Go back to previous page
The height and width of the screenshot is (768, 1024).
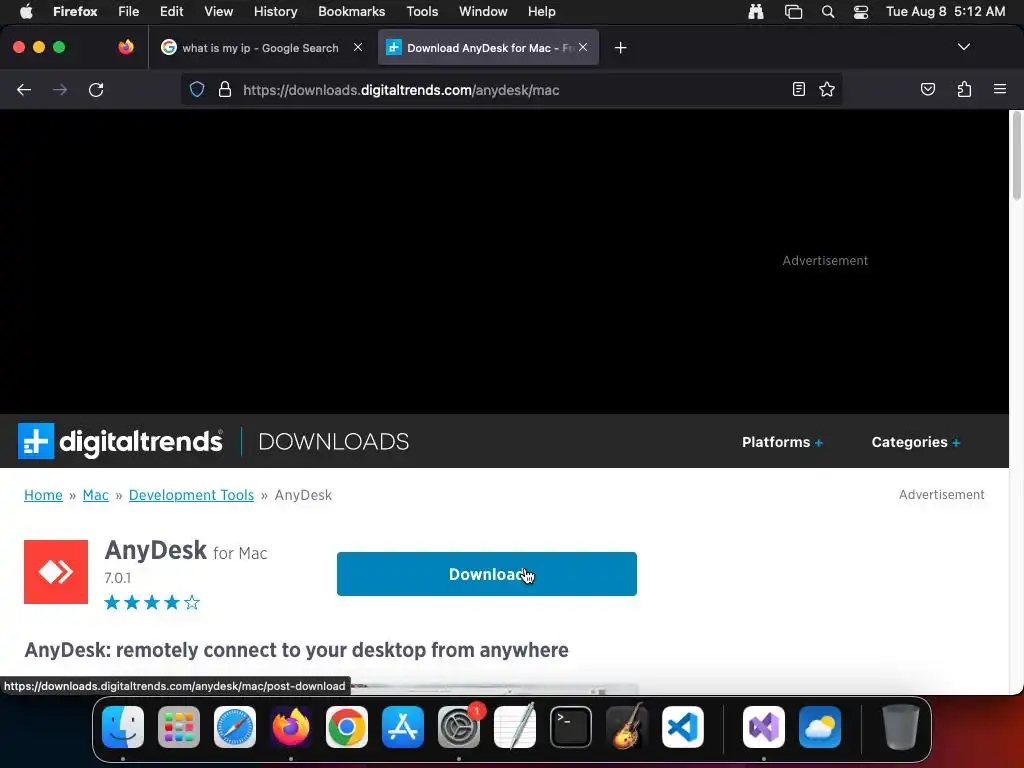tap(24, 89)
